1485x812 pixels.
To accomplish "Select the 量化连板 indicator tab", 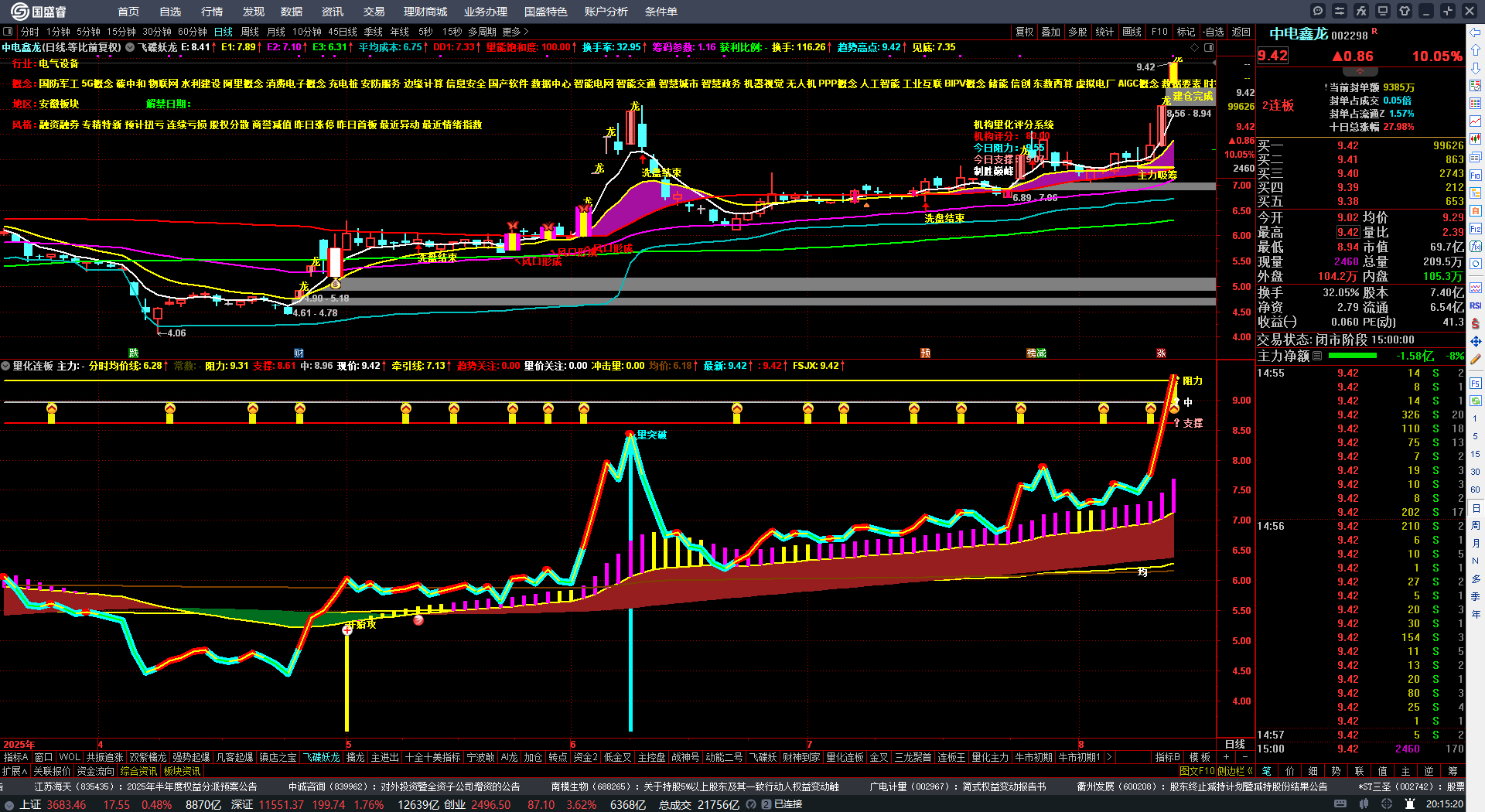I will click(845, 757).
